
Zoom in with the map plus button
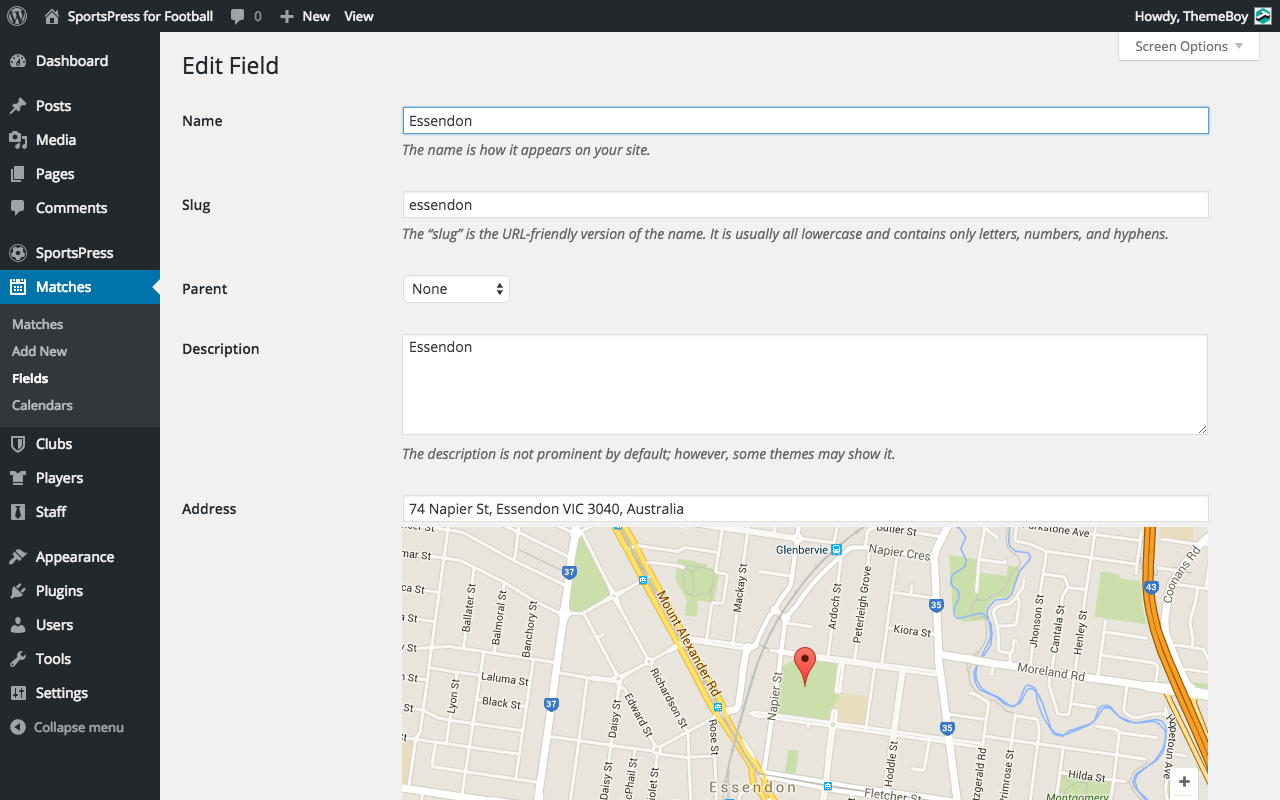pos(1184,782)
